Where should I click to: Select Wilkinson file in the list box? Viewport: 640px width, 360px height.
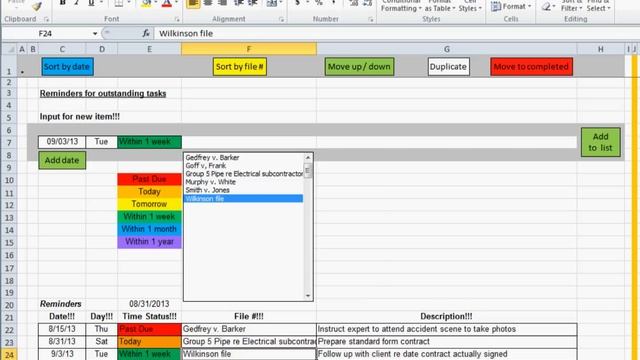(x=244, y=199)
